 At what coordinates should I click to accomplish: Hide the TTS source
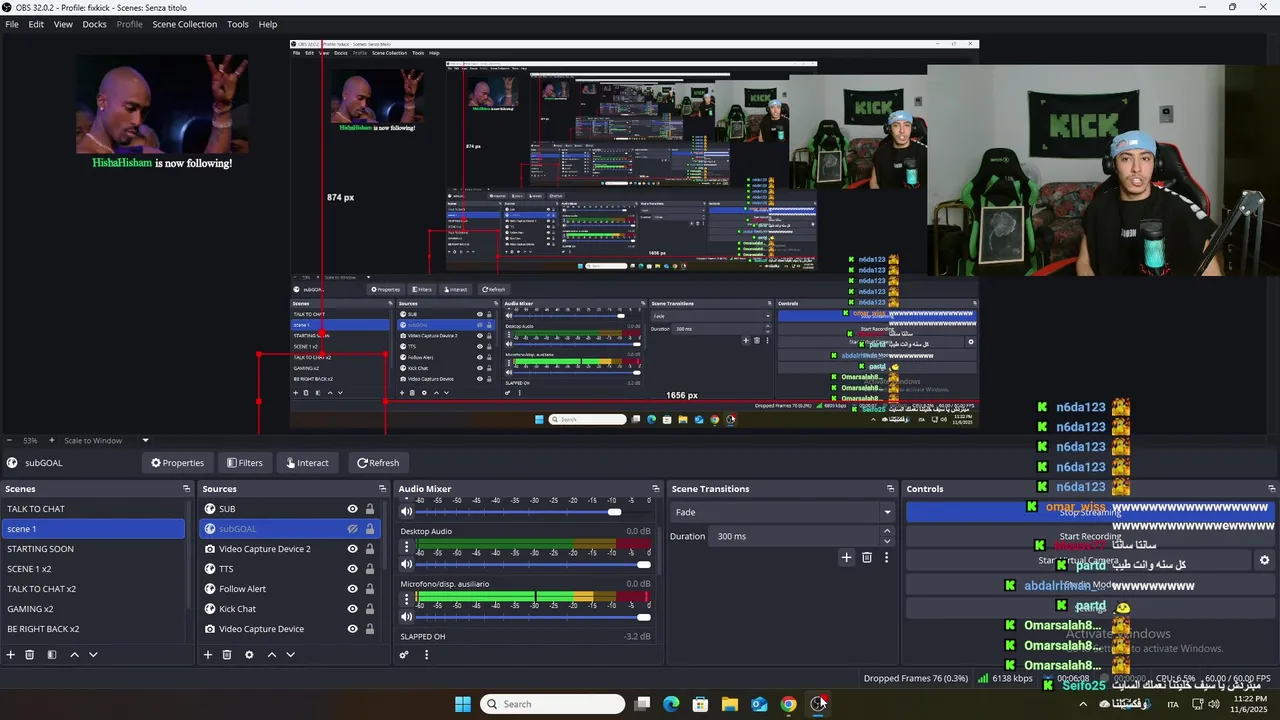352,569
